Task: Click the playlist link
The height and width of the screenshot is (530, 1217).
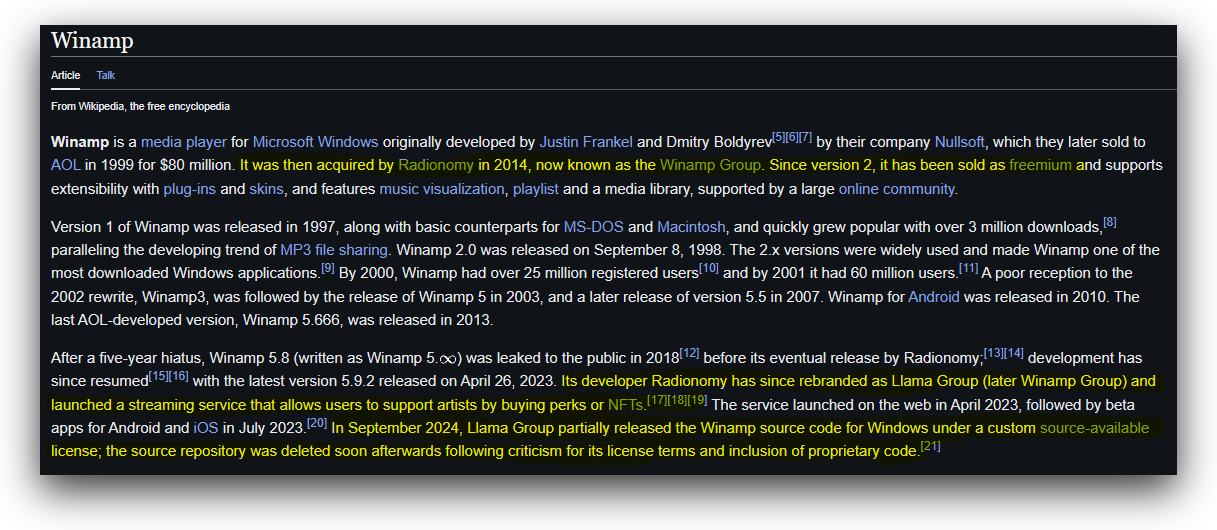Action: click(537, 188)
